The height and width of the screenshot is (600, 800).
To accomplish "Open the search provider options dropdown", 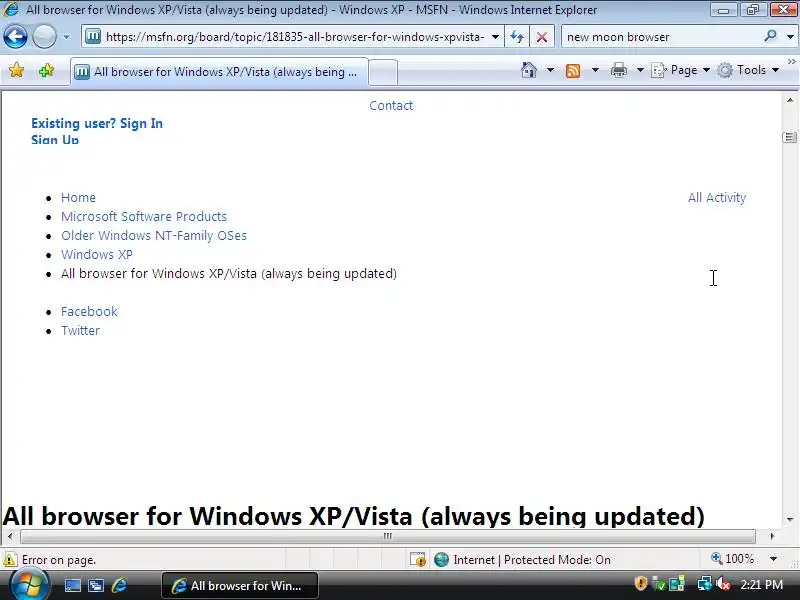I will click(x=790, y=37).
